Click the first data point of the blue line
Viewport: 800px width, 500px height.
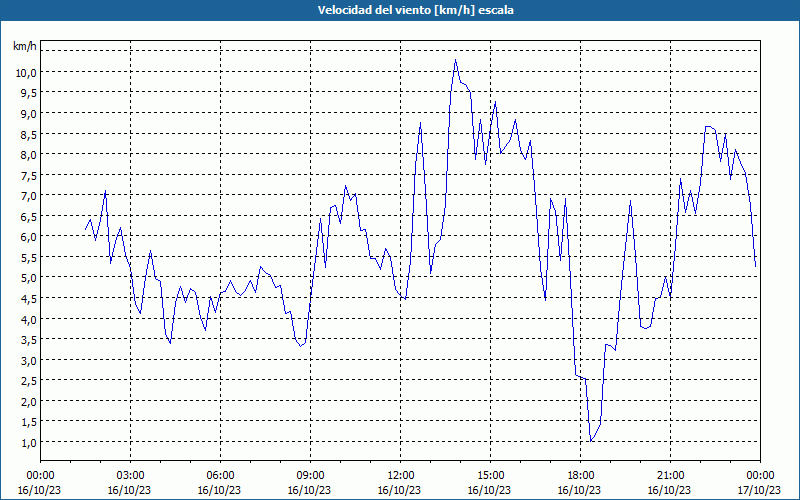[85, 230]
